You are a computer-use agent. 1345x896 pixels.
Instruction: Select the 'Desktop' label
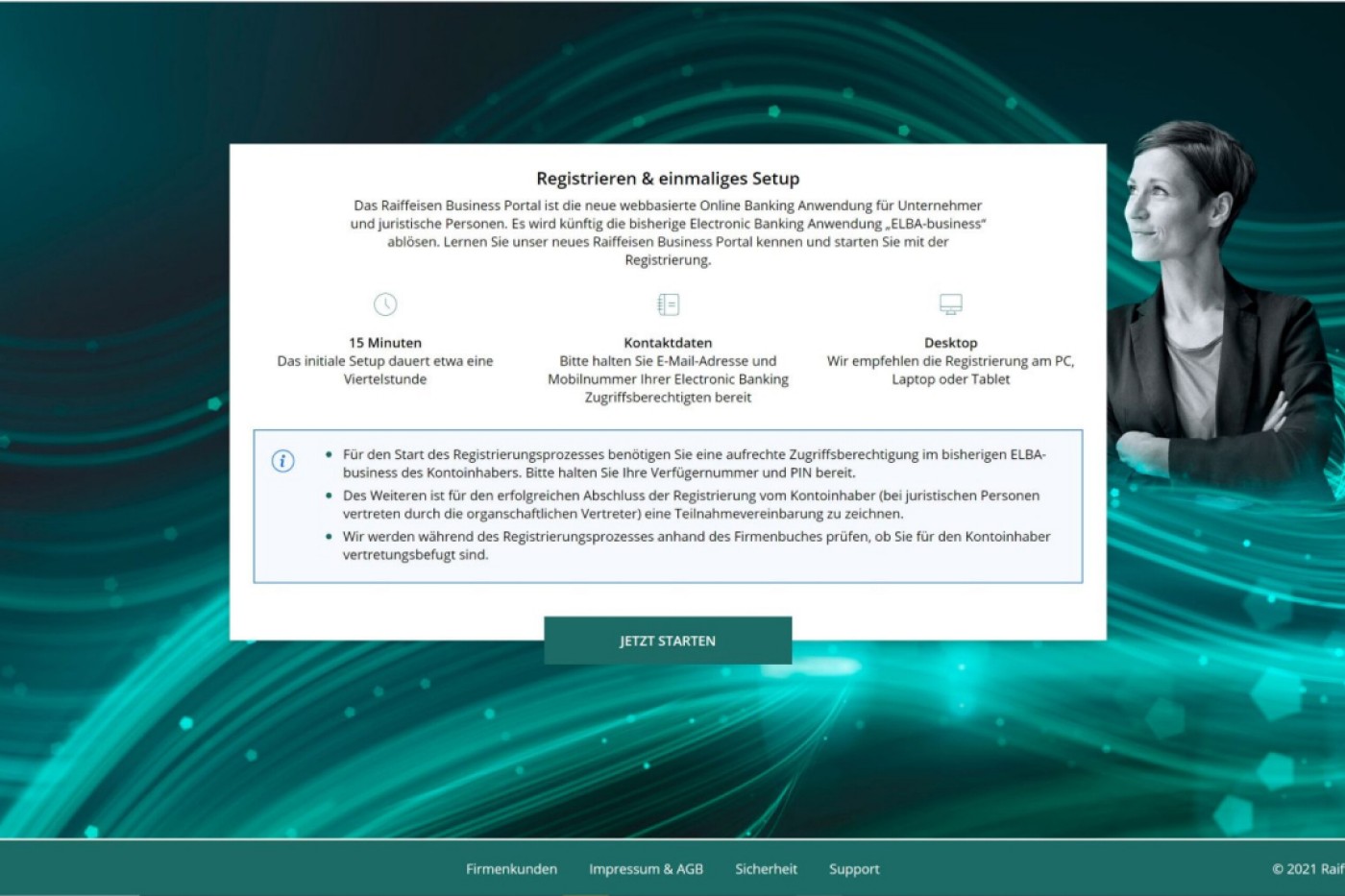[950, 343]
